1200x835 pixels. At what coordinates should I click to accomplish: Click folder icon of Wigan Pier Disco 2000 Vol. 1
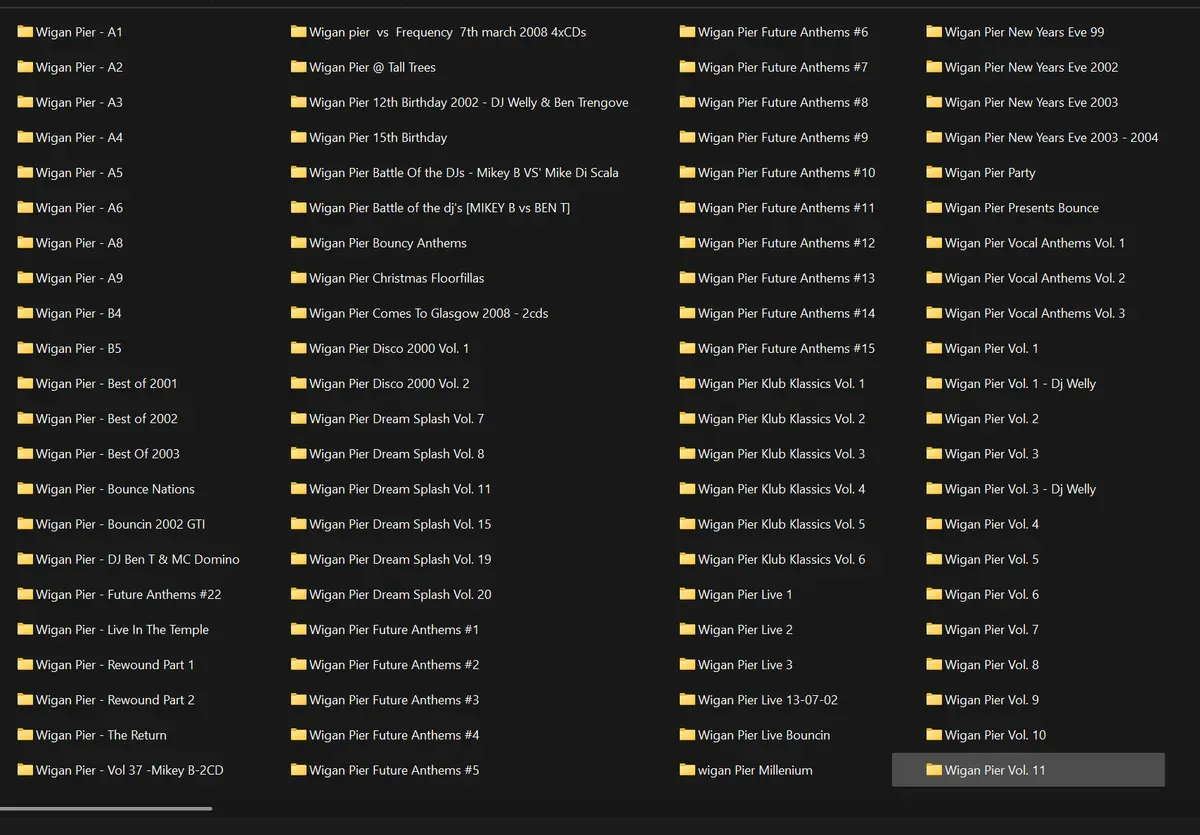(298, 348)
